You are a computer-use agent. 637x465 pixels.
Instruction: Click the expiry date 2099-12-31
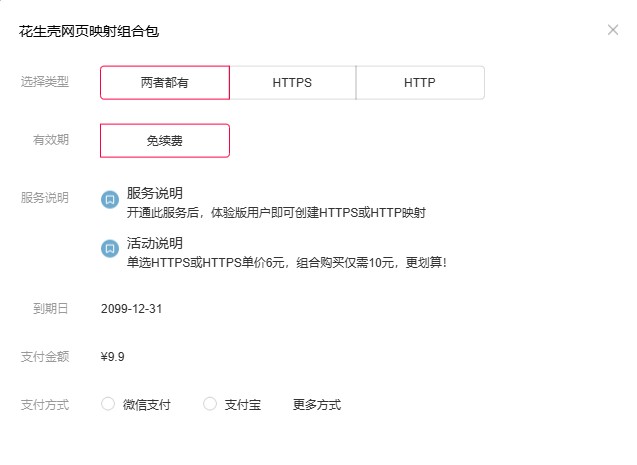(x=131, y=309)
